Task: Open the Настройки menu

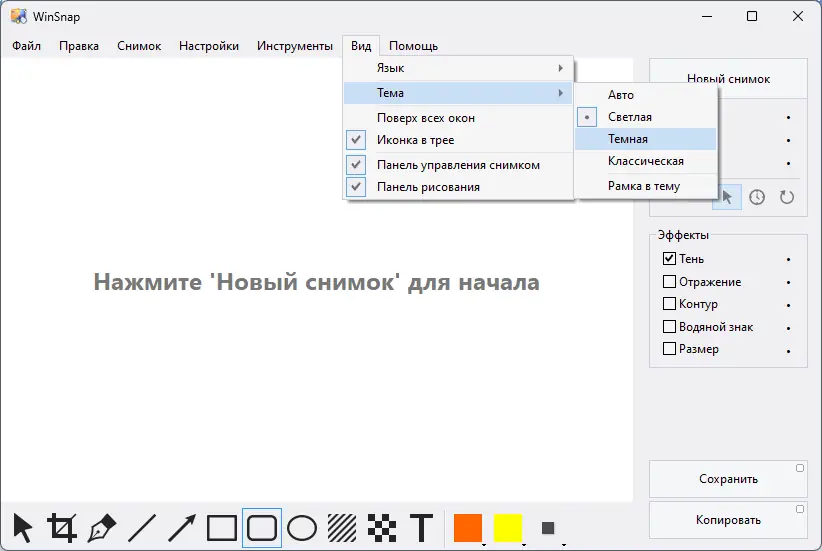Action: [209, 46]
